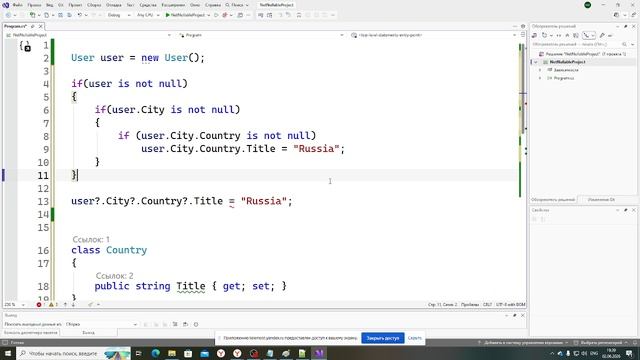640x360 pixels.
Task: Select the Program.cs editor tab
Action: pyautogui.click(x=16, y=26)
